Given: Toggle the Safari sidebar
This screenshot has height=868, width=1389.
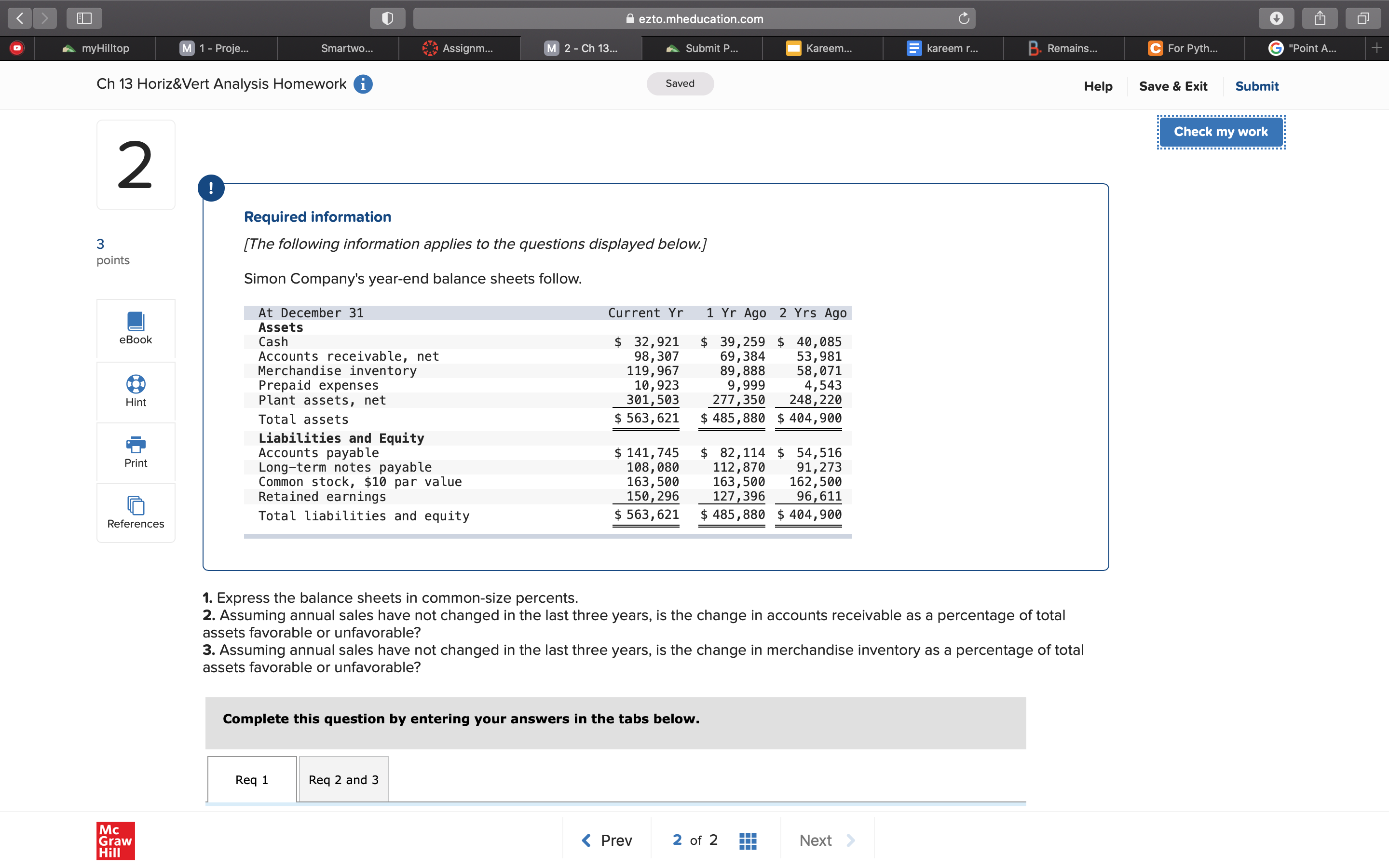Looking at the screenshot, I should [84, 18].
